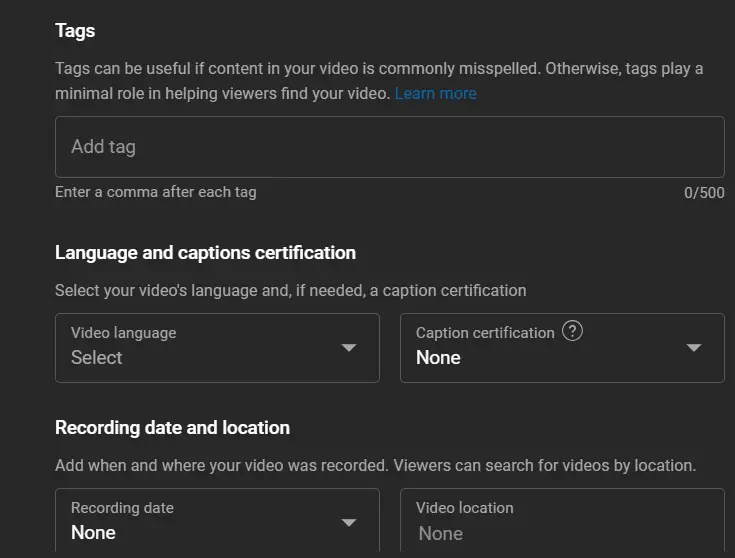Click the Recording date and location heading
This screenshot has height=558, width=735.
click(x=172, y=428)
